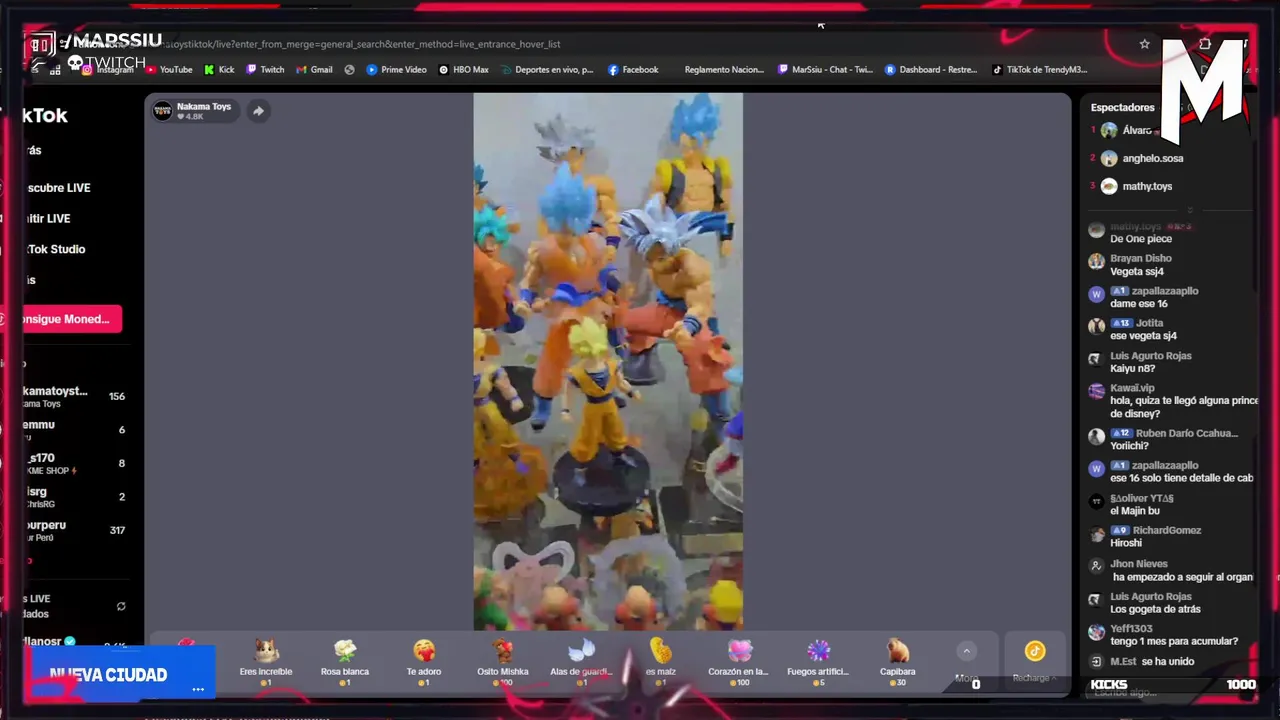Screen dimensions: 1280x720
Task: Open the channel listed with 156 viewers
Action: pyautogui.click(x=75, y=397)
